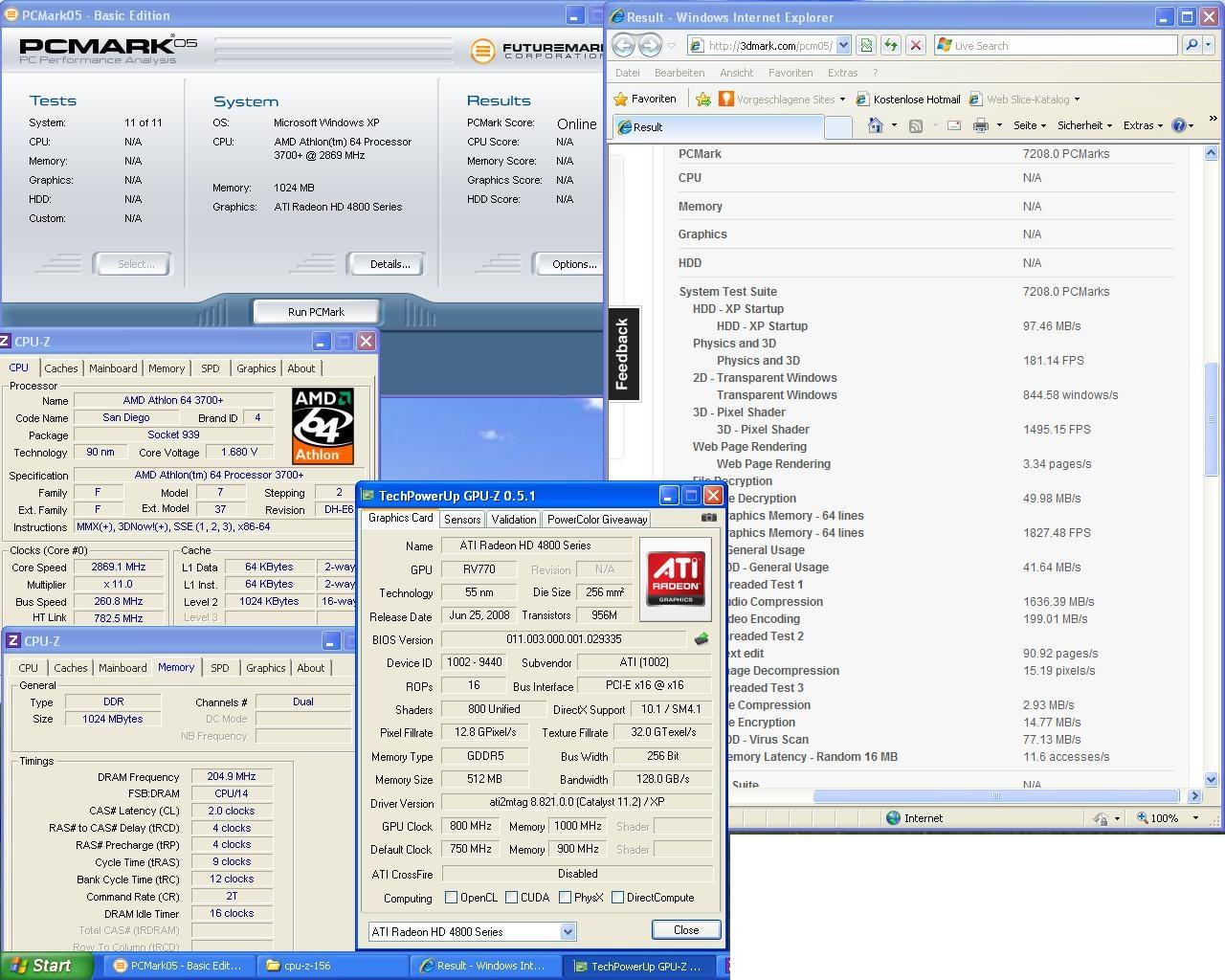Open new tab button in IE

[x=837, y=126]
